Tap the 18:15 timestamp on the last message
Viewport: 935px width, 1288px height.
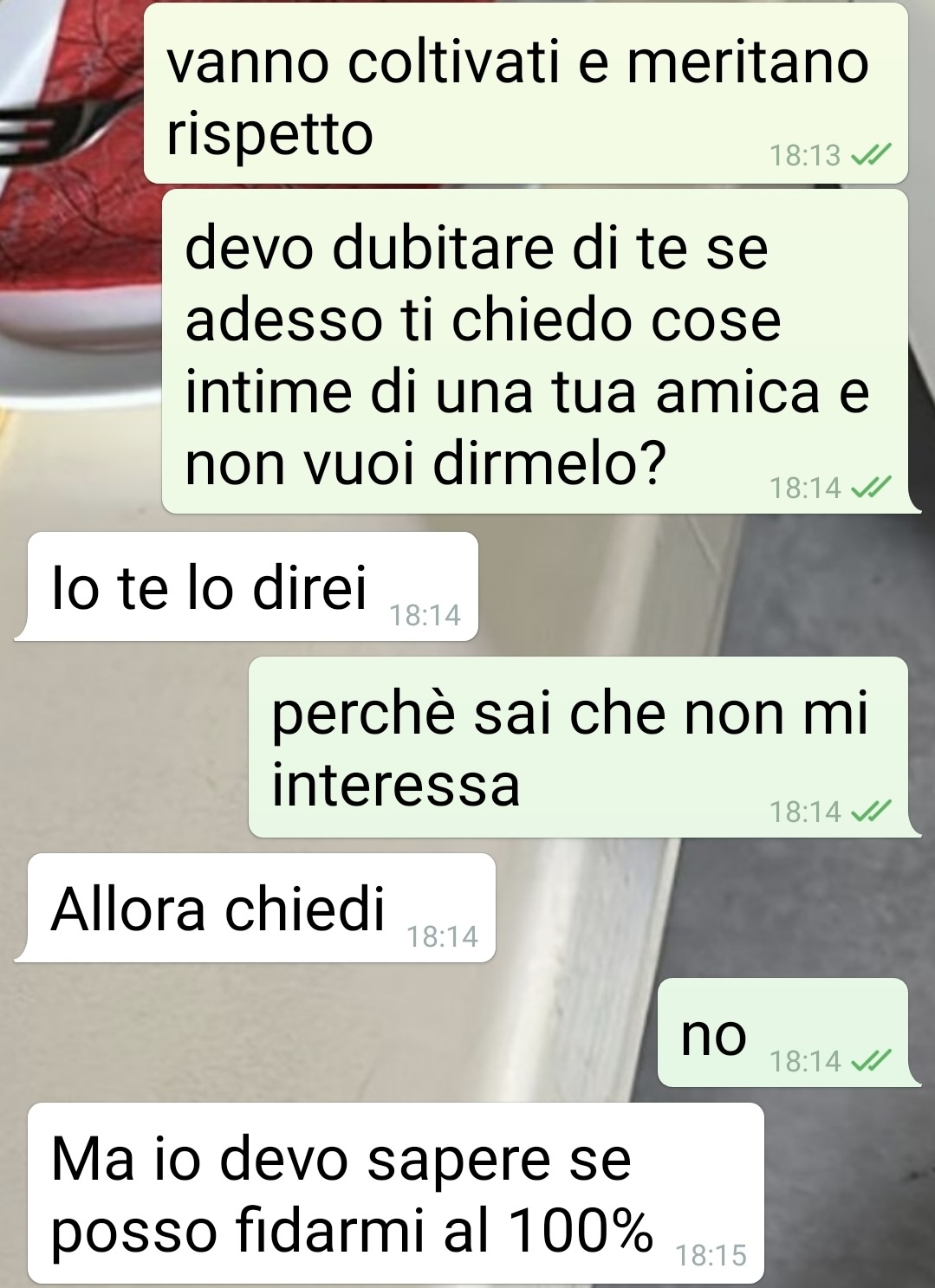[x=711, y=1256]
